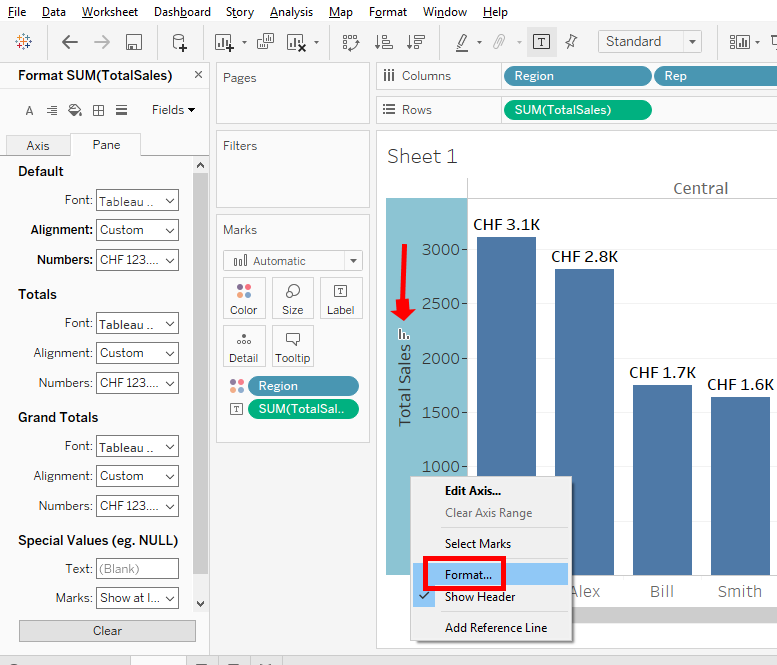Viewport: 777px width, 665px height.
Task: Click the Swap Rows and Columns icon
Action: (x=351, y=42)
